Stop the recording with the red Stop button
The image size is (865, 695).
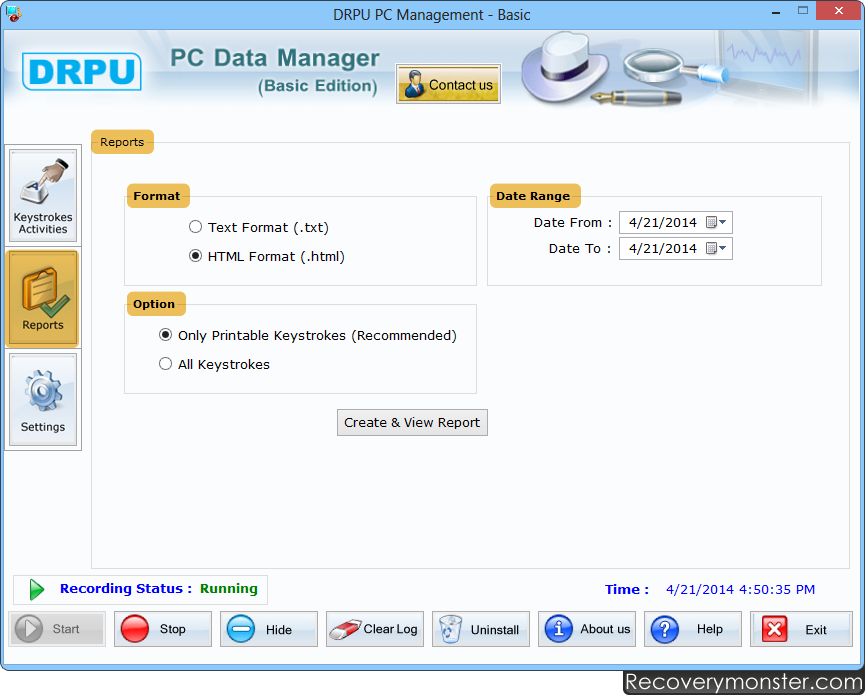163,629
